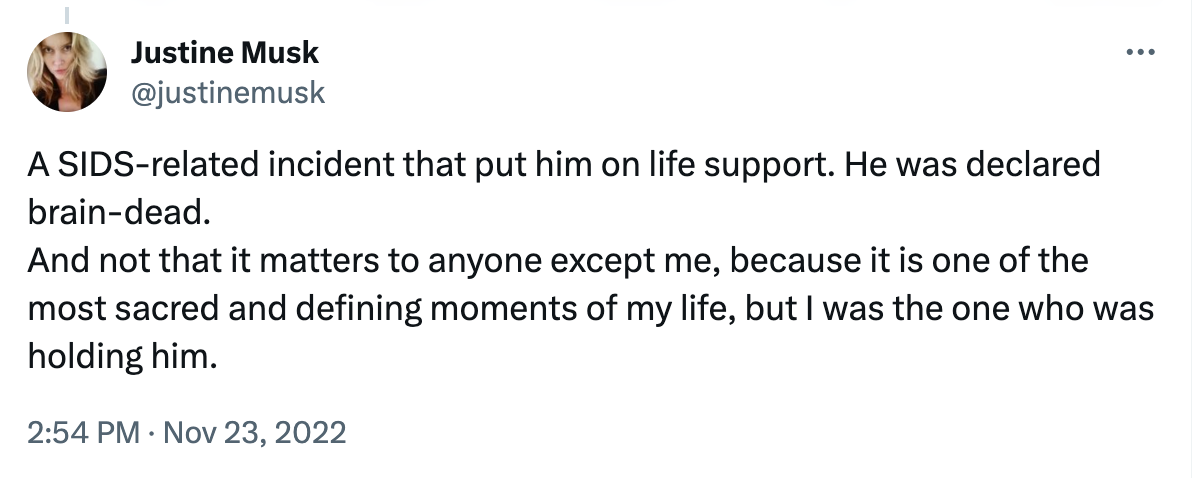Click the phrase "put him on" in the tweet
The image size is (1192, 478).
click(x=532, y=166)
